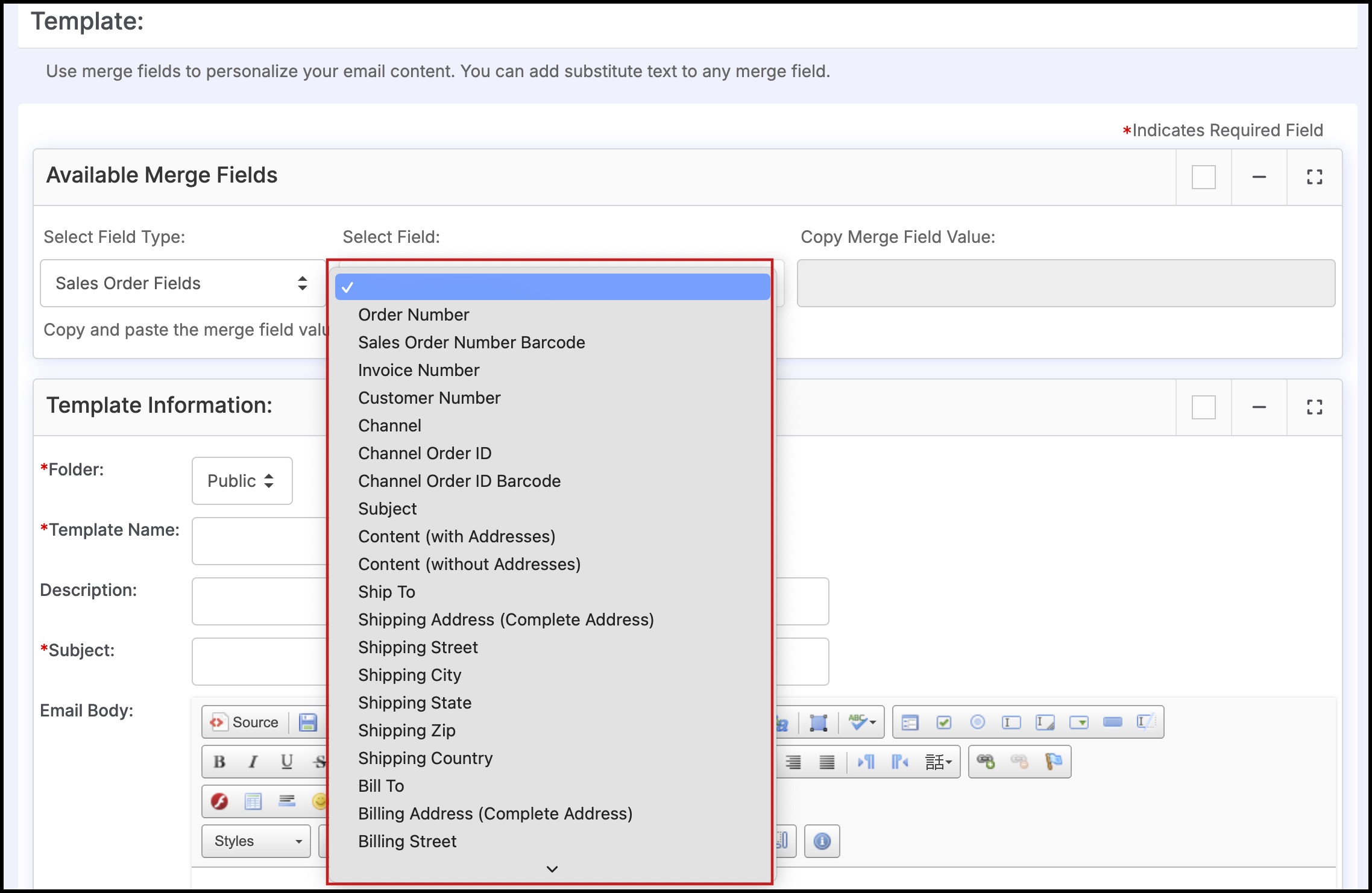Screen dimensions: 1372x893
Task: Click the Italic formatting icon
Action: coord(253,762)
